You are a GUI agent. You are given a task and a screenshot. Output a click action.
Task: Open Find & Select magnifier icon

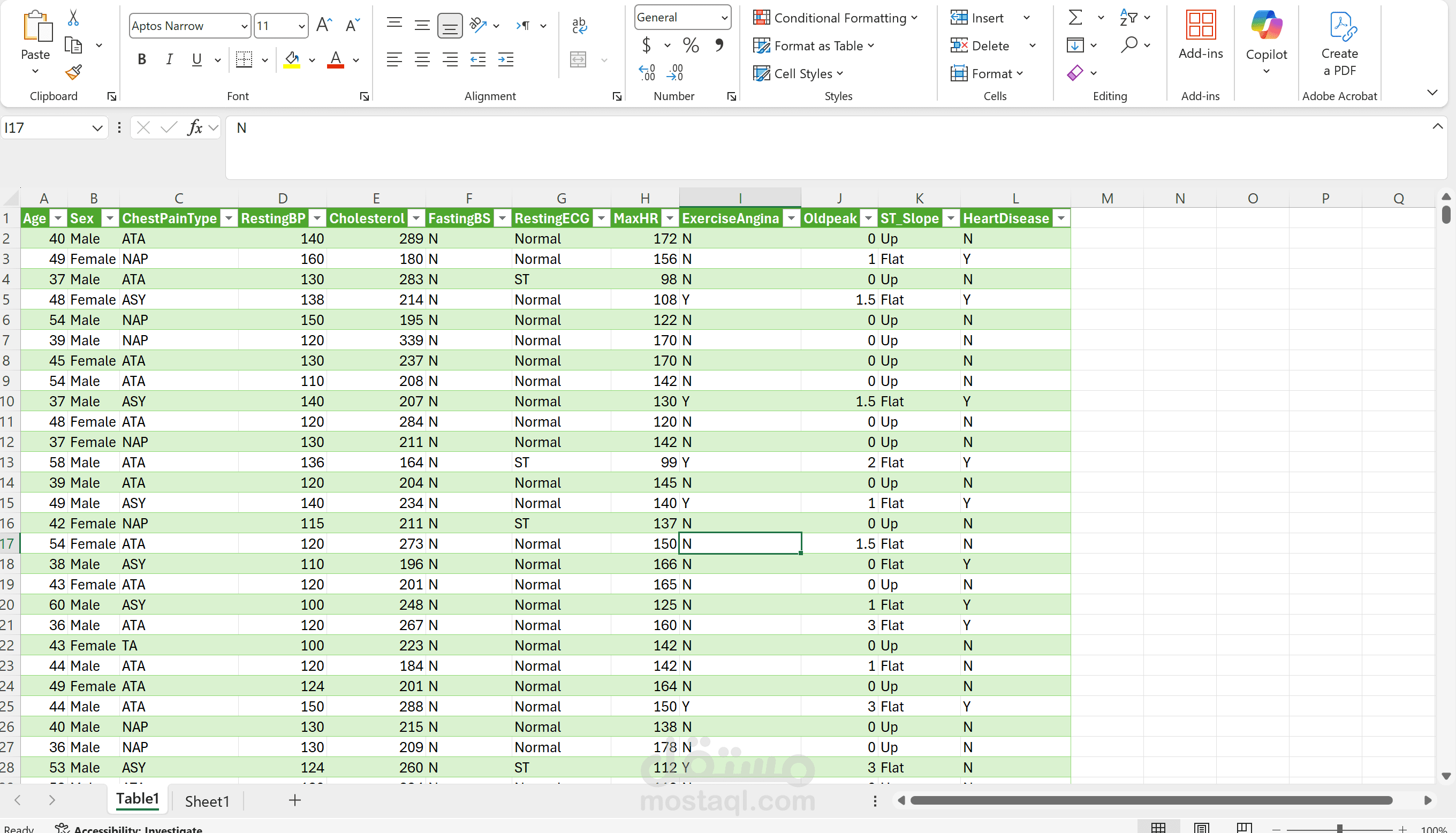click(1131, 44)
